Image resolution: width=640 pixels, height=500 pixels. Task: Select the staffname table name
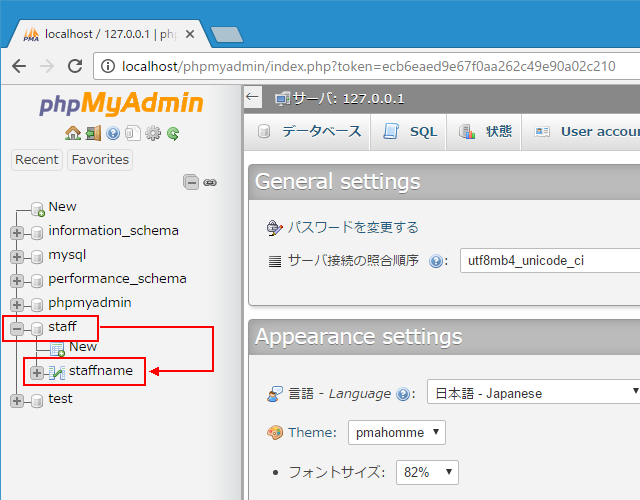click(x=101, y=371)
